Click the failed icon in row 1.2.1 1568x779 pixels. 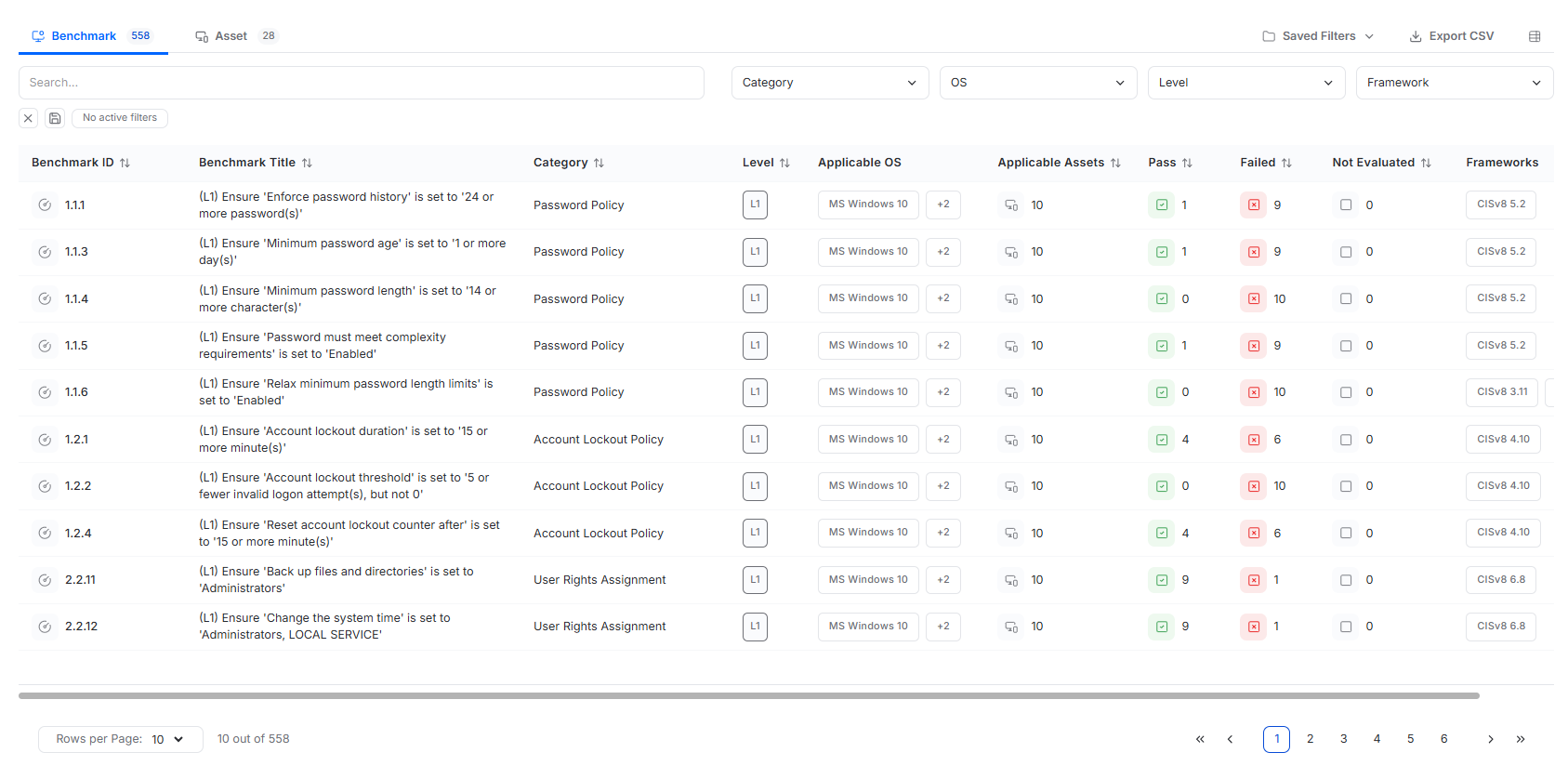1253,440
